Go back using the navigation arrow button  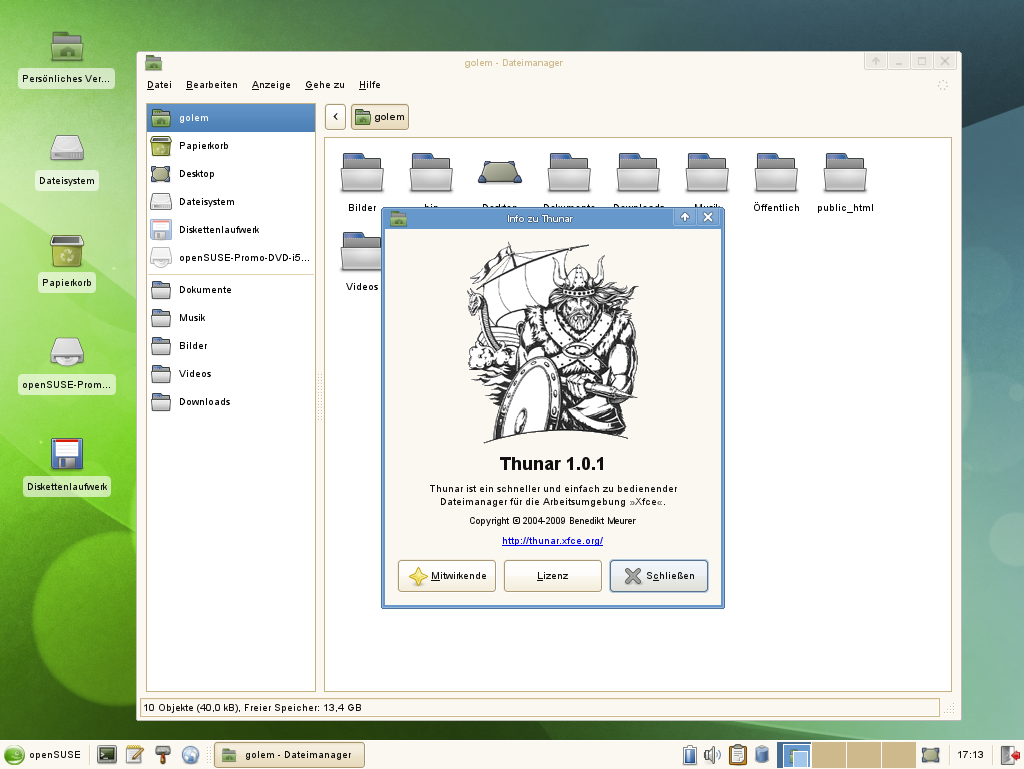pos(335,116)
